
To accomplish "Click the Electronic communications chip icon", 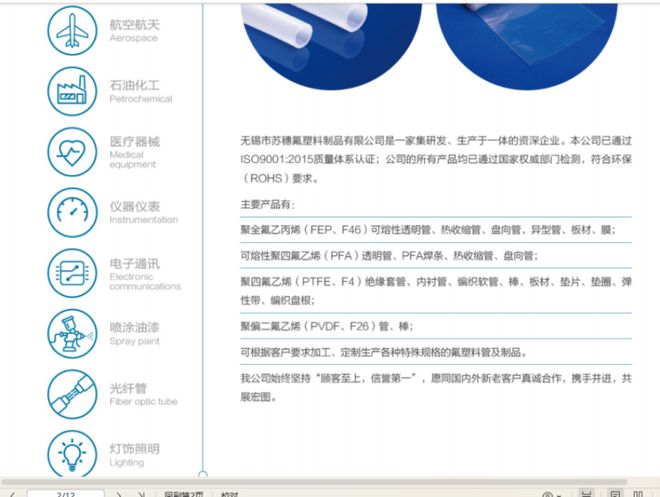I will point(72,272).
